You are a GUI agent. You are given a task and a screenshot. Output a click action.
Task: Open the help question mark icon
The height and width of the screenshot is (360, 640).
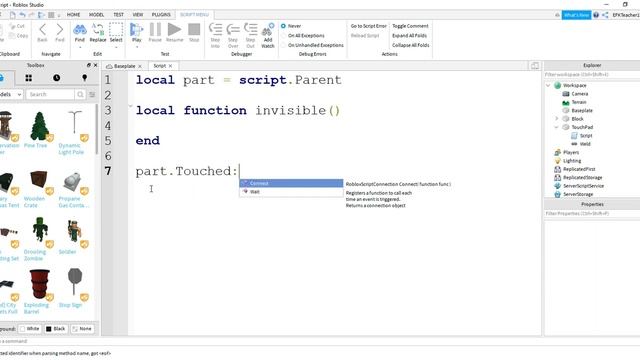click(596, 15)
